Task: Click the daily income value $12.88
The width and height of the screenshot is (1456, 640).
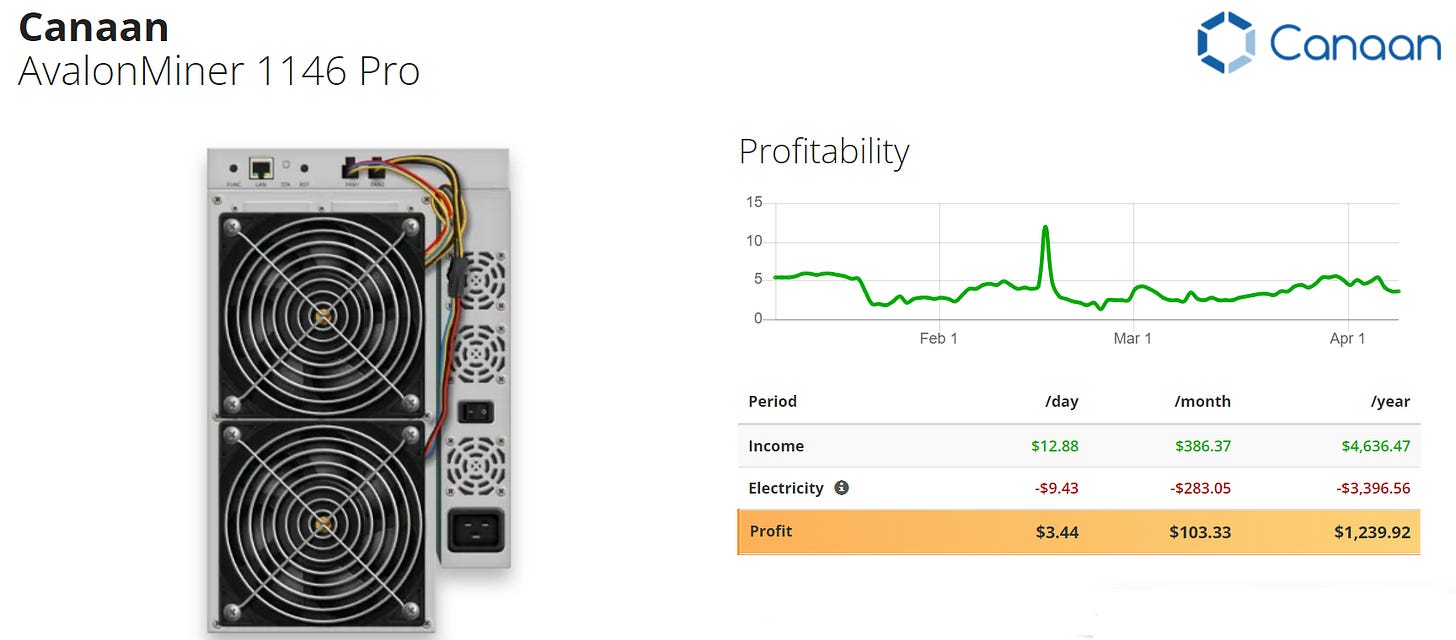Action: tap(1057, 446)
